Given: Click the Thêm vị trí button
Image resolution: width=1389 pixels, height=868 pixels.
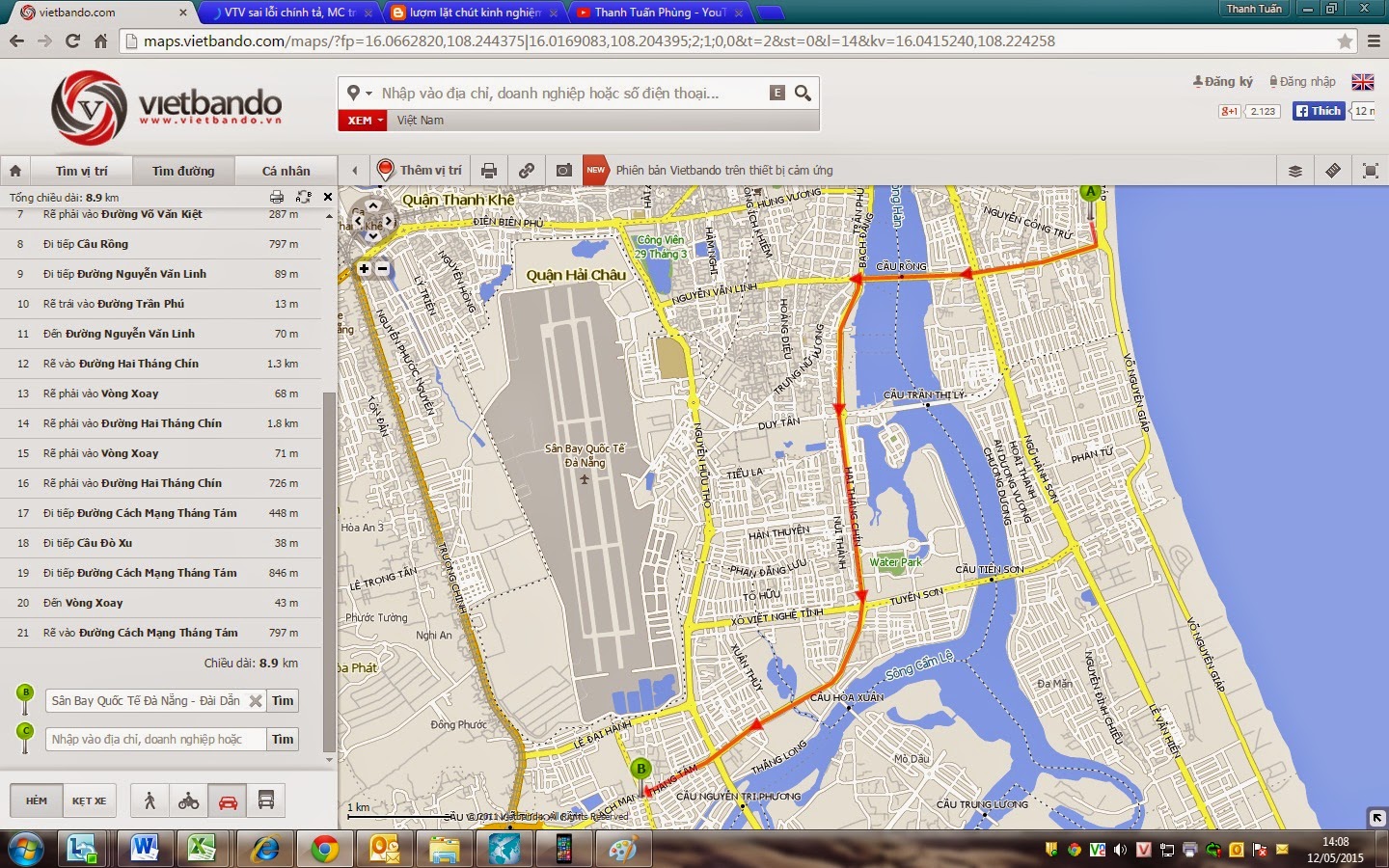Looking at the screenshot, I should 420,170.
